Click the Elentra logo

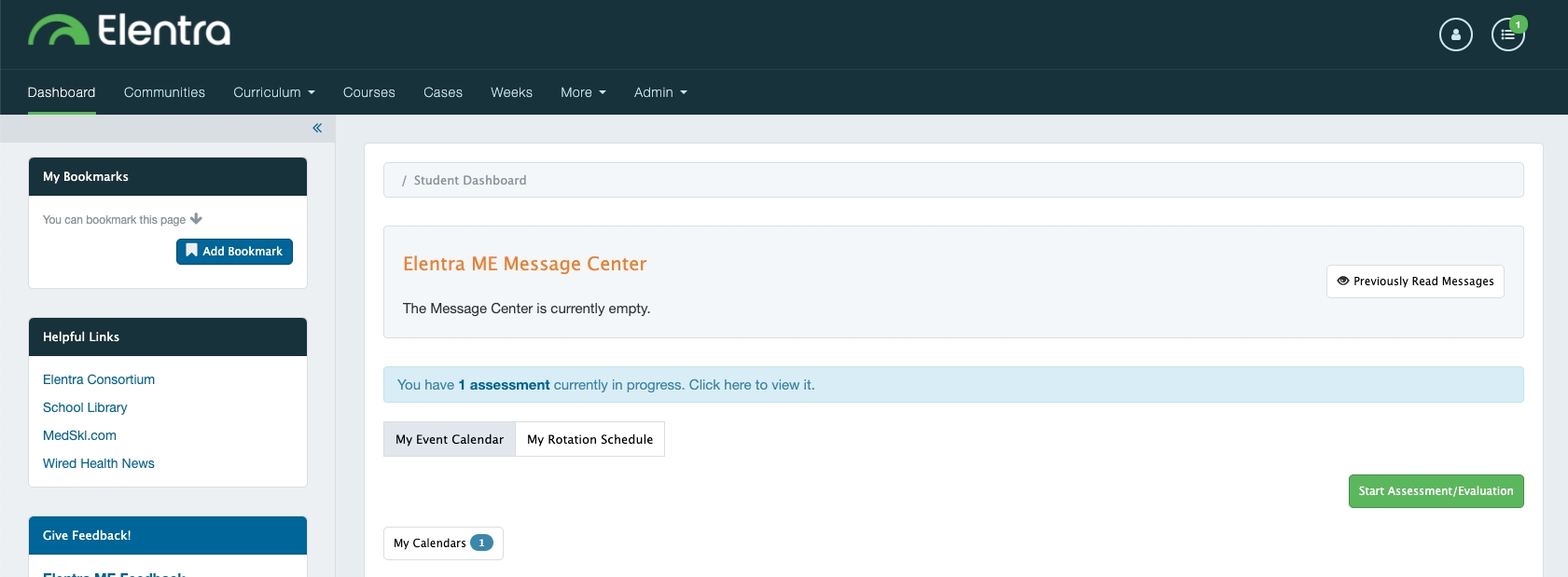pyautogui.click(x=130, y=31)
